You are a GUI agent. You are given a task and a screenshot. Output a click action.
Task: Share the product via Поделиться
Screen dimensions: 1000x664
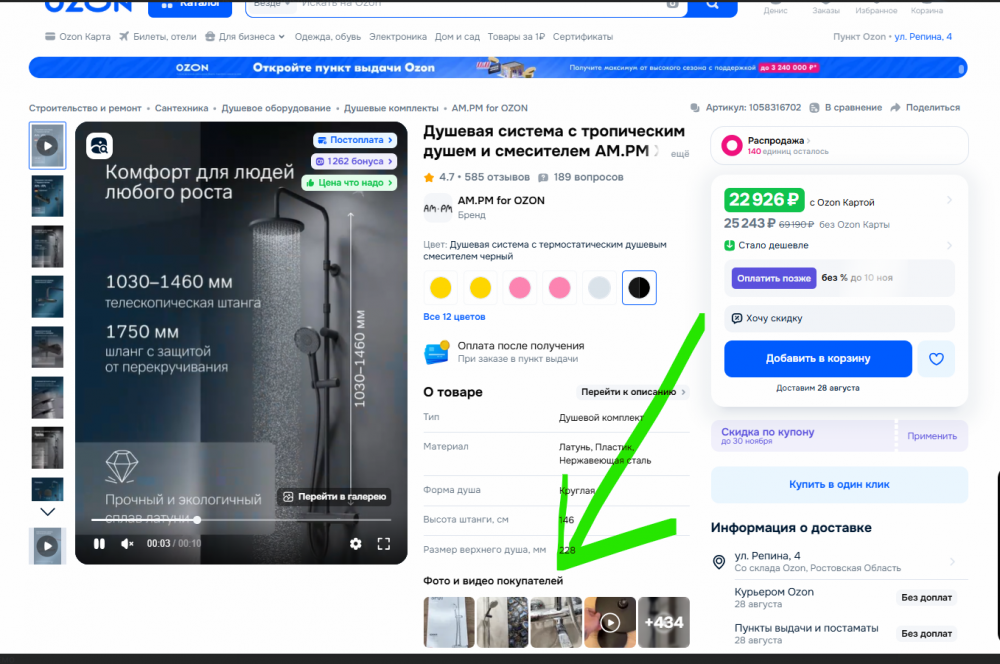click(925, 108)
